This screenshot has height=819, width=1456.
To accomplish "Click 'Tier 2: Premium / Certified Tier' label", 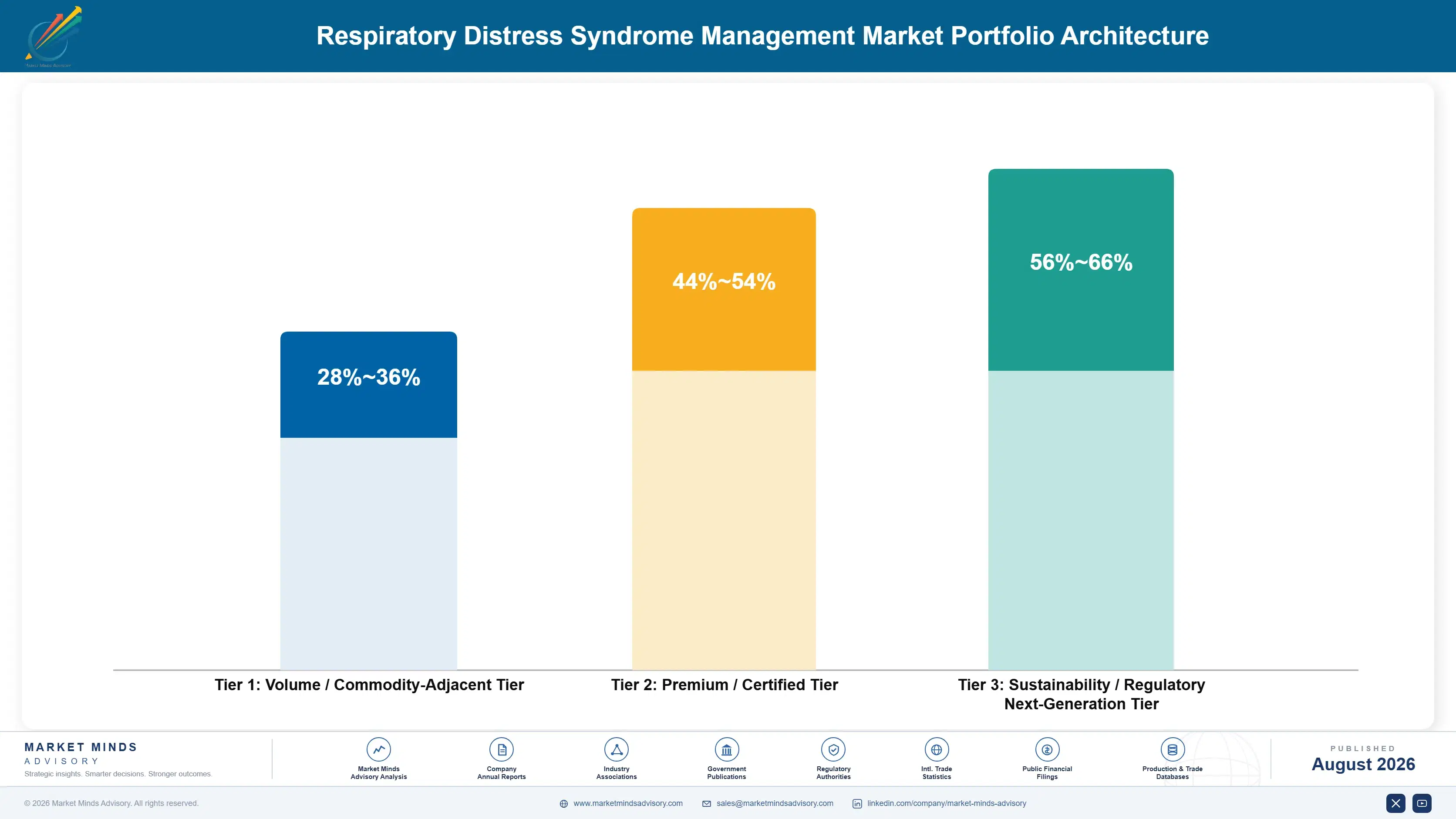I will [x=725, y=685].
